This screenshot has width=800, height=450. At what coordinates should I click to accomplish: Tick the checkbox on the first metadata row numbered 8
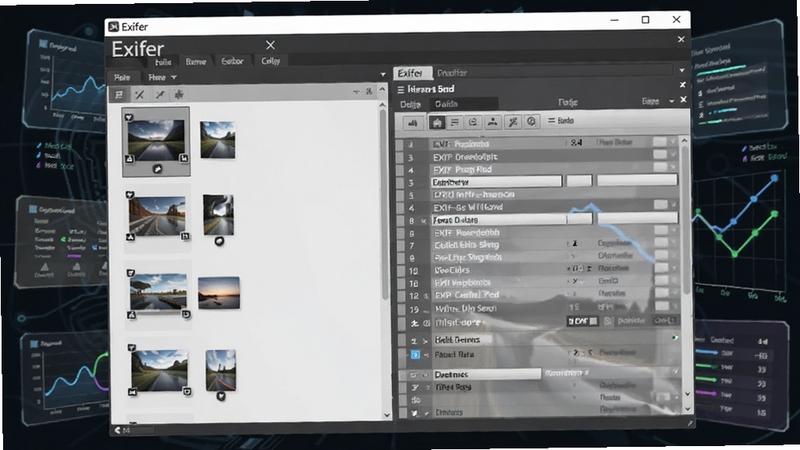(x=401, y=221)
